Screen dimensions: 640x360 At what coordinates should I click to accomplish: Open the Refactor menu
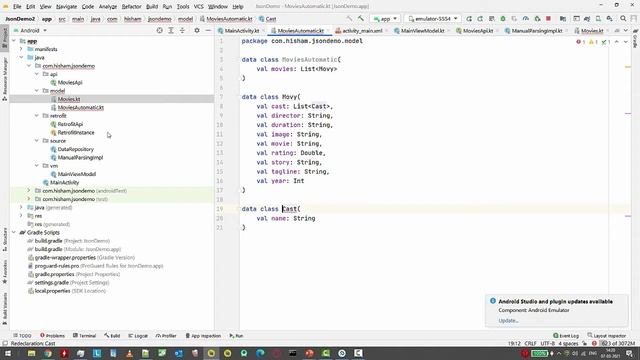(x=131, y=7)
